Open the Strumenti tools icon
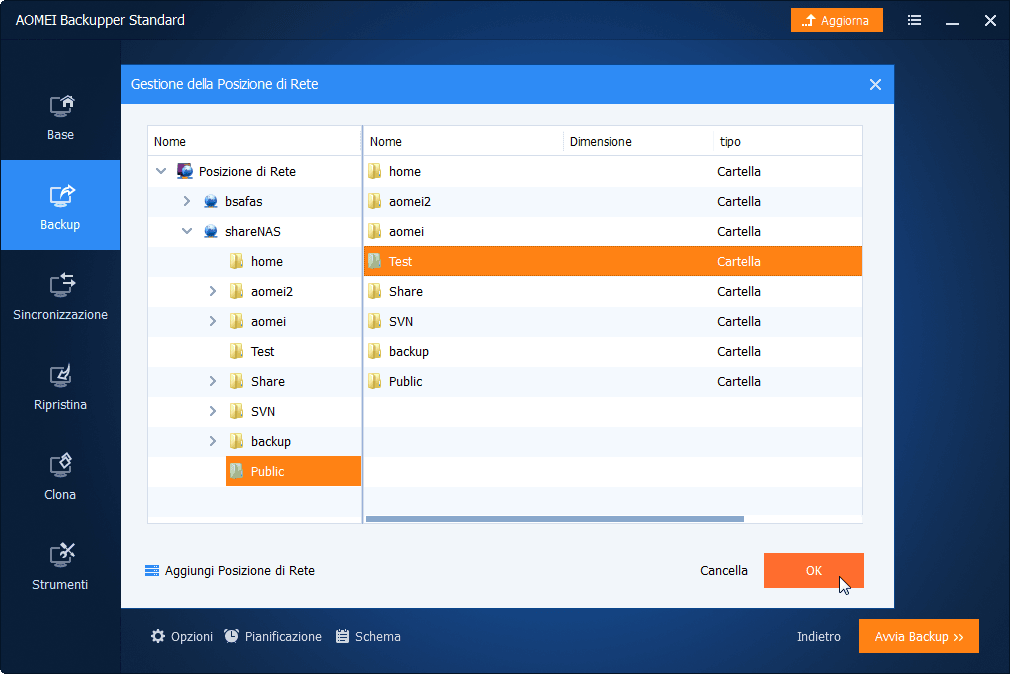 [61, 556]
